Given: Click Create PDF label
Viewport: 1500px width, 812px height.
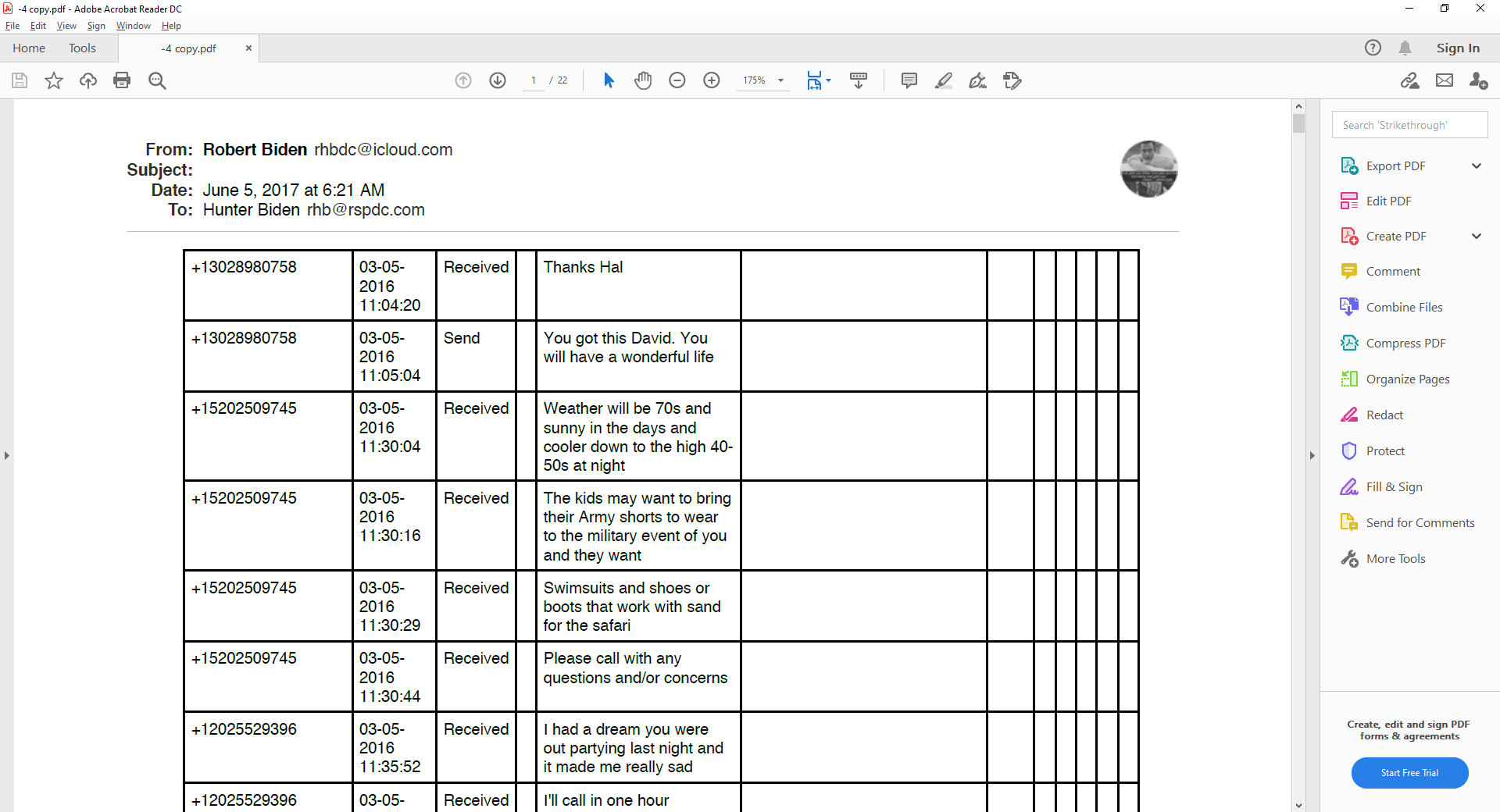Looking at the screenshot, I should coord(1396,236).
